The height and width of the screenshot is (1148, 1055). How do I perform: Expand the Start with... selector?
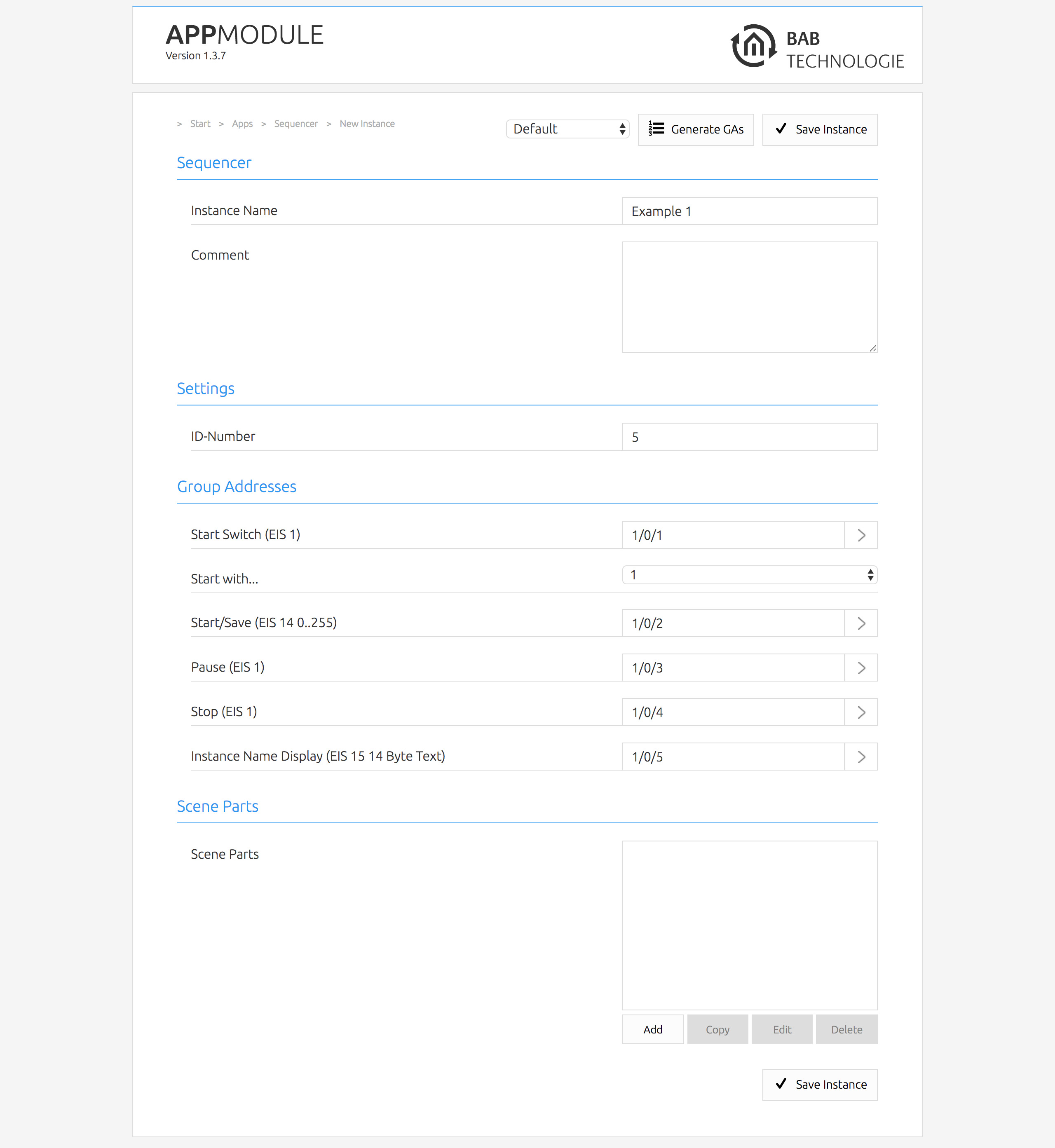[749, 575]
